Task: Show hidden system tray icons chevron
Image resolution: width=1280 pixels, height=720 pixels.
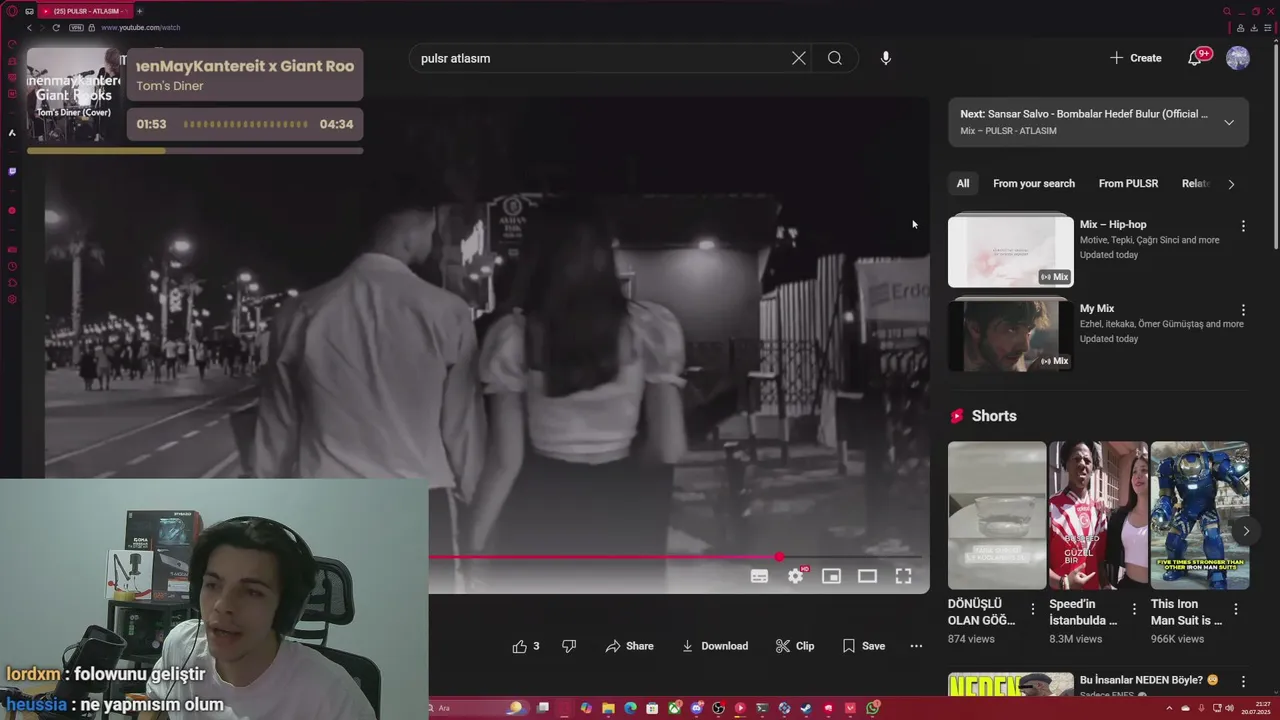Action: [1169, 708]
